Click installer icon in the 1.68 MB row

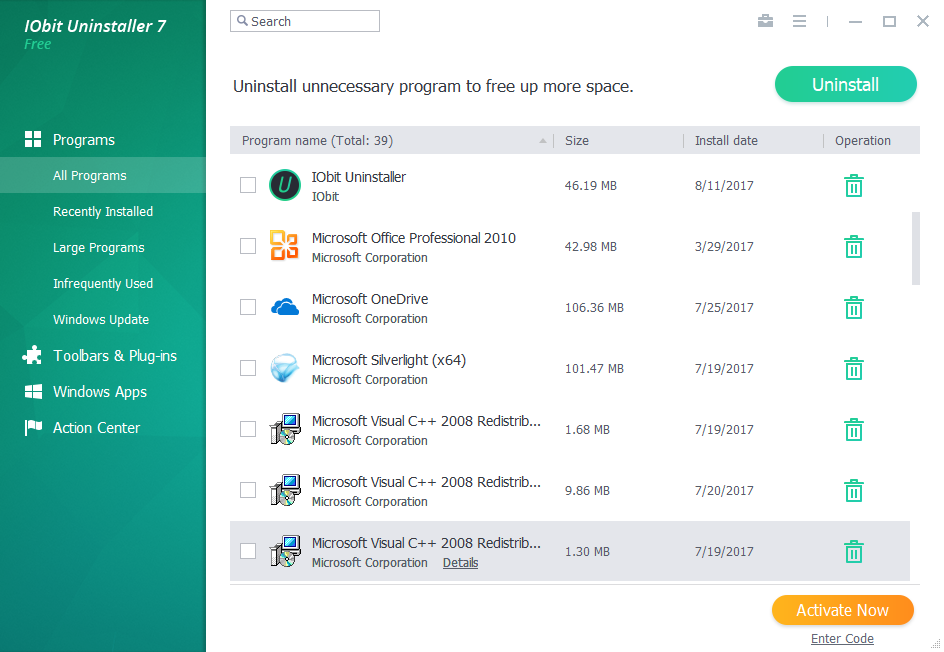[x=285, y=429]
